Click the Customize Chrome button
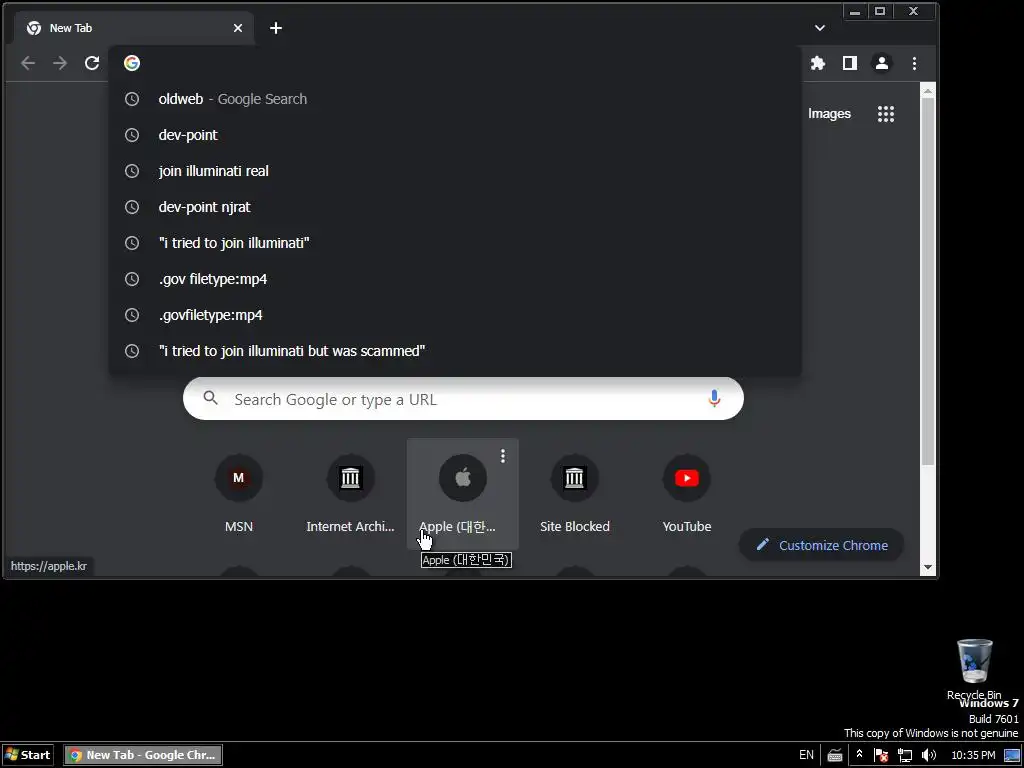The image size is (1024, 768). [822, 545]
